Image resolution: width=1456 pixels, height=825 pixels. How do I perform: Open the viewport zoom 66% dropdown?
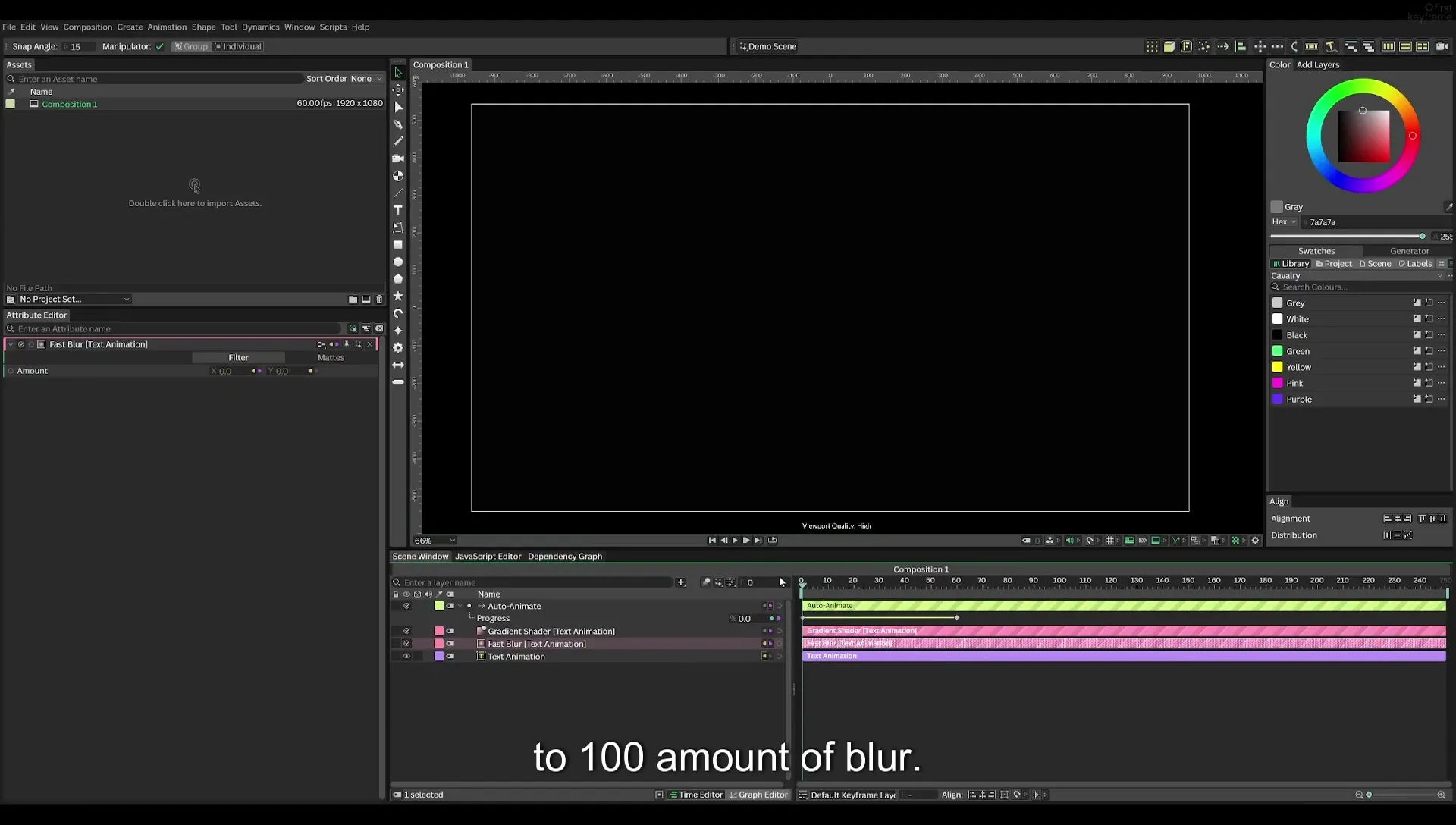coord(435,541)
